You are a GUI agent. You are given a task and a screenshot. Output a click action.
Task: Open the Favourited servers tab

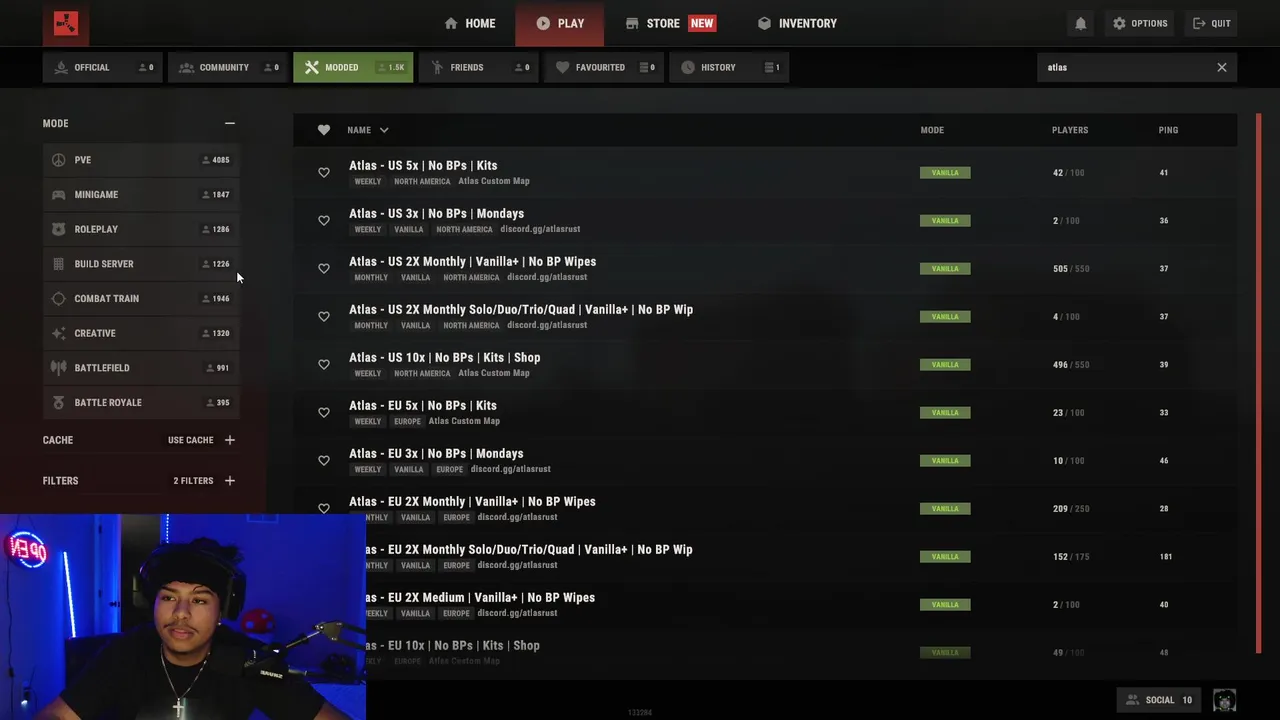604,67
